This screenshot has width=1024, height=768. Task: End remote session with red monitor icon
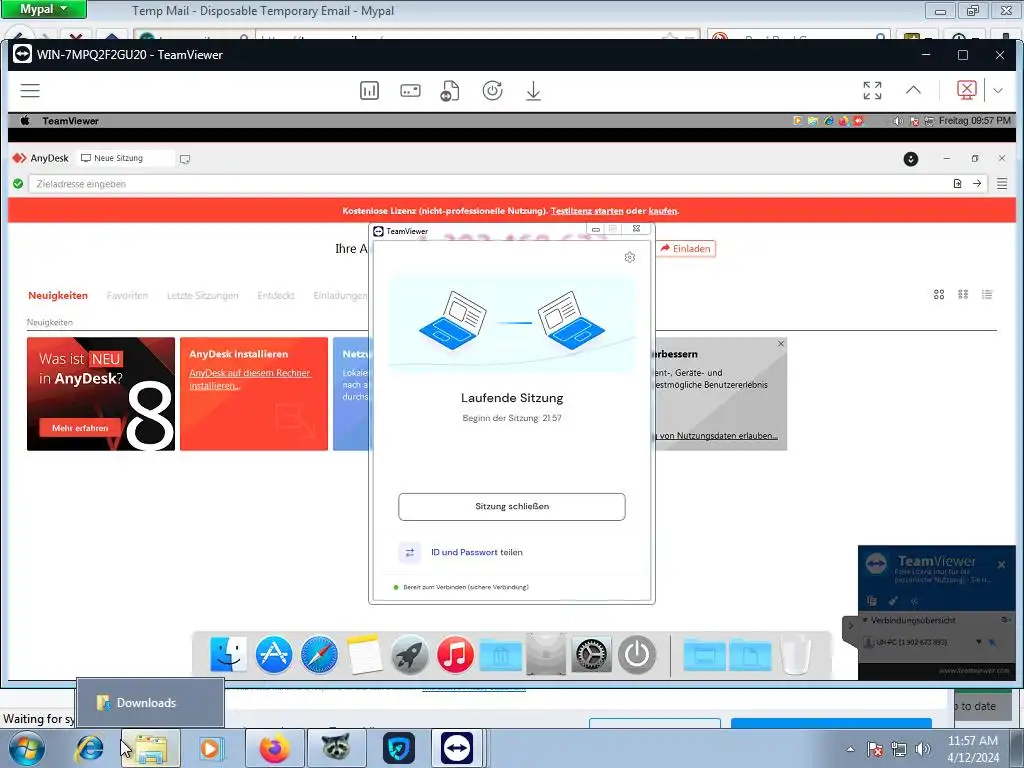pyautogui.click(x=967, y=90)
